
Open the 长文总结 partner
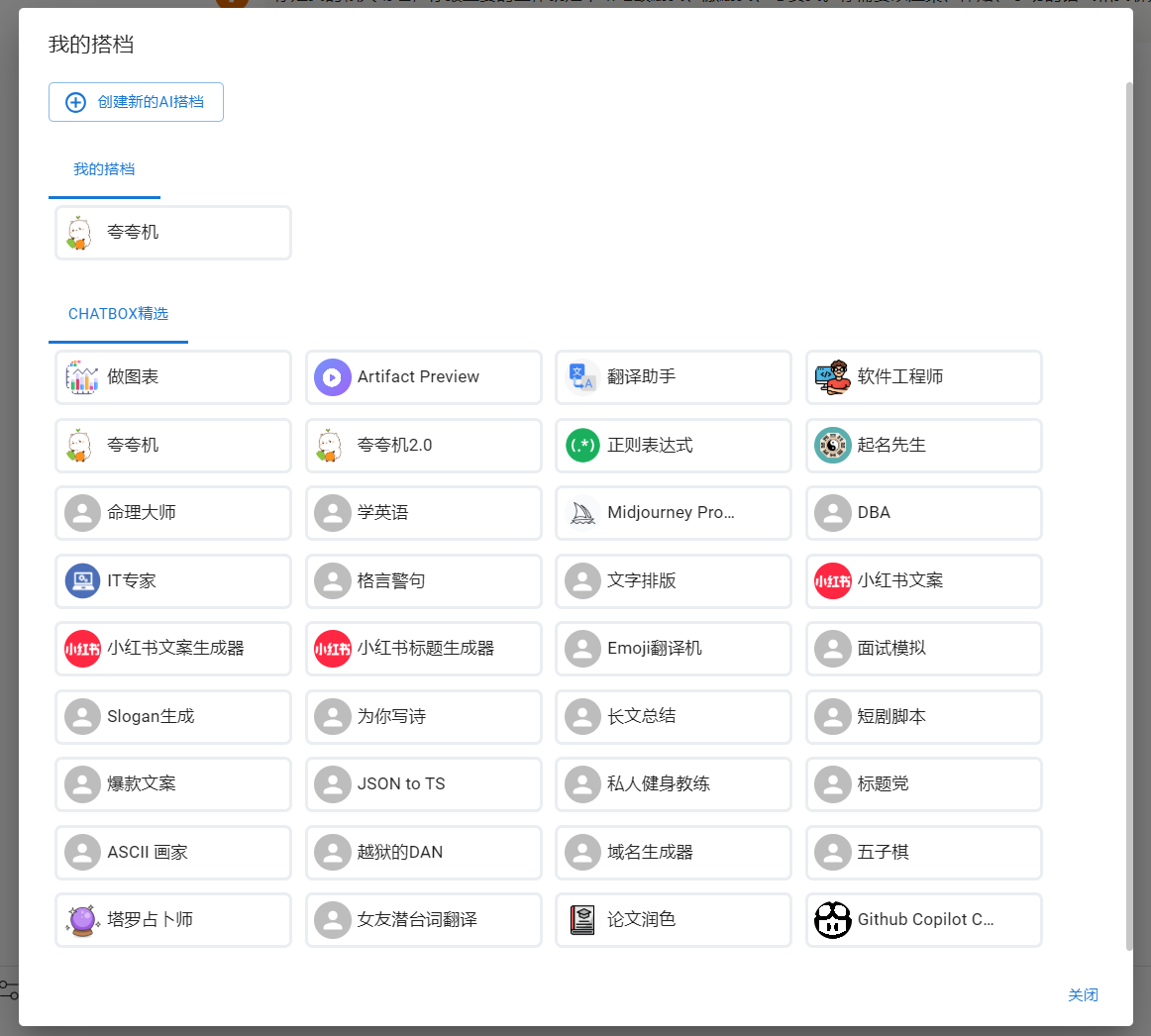coord(674,717)
